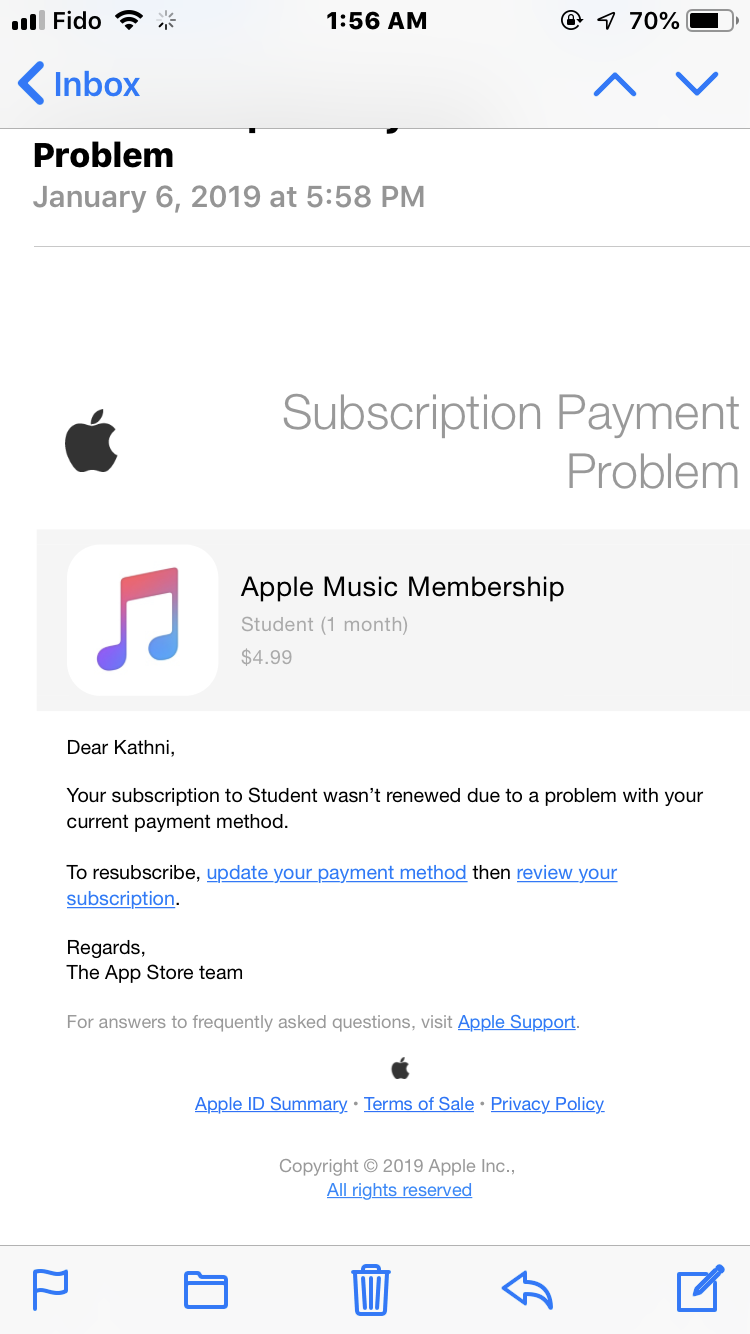
Task: Tap the reply arrow icon
Action: (x=527, y=1289)
